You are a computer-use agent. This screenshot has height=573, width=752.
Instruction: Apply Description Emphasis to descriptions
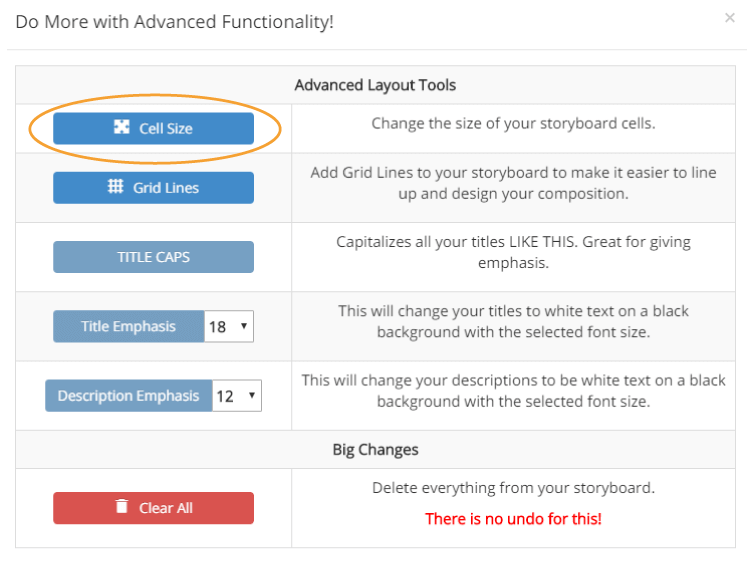click(128, 396)
